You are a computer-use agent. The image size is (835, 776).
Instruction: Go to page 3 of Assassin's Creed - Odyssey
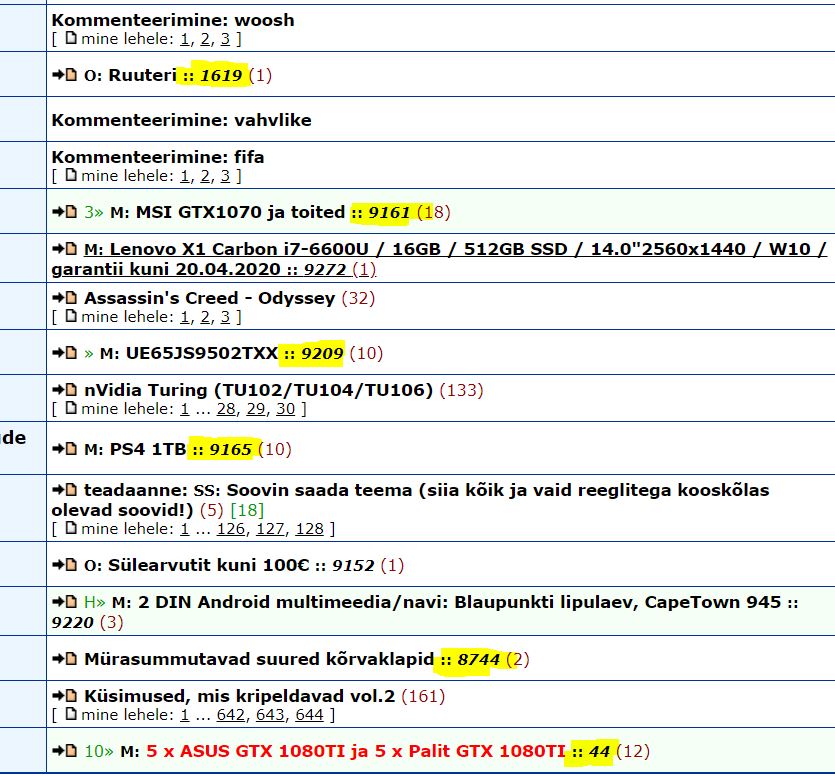(x=225, y=317)
